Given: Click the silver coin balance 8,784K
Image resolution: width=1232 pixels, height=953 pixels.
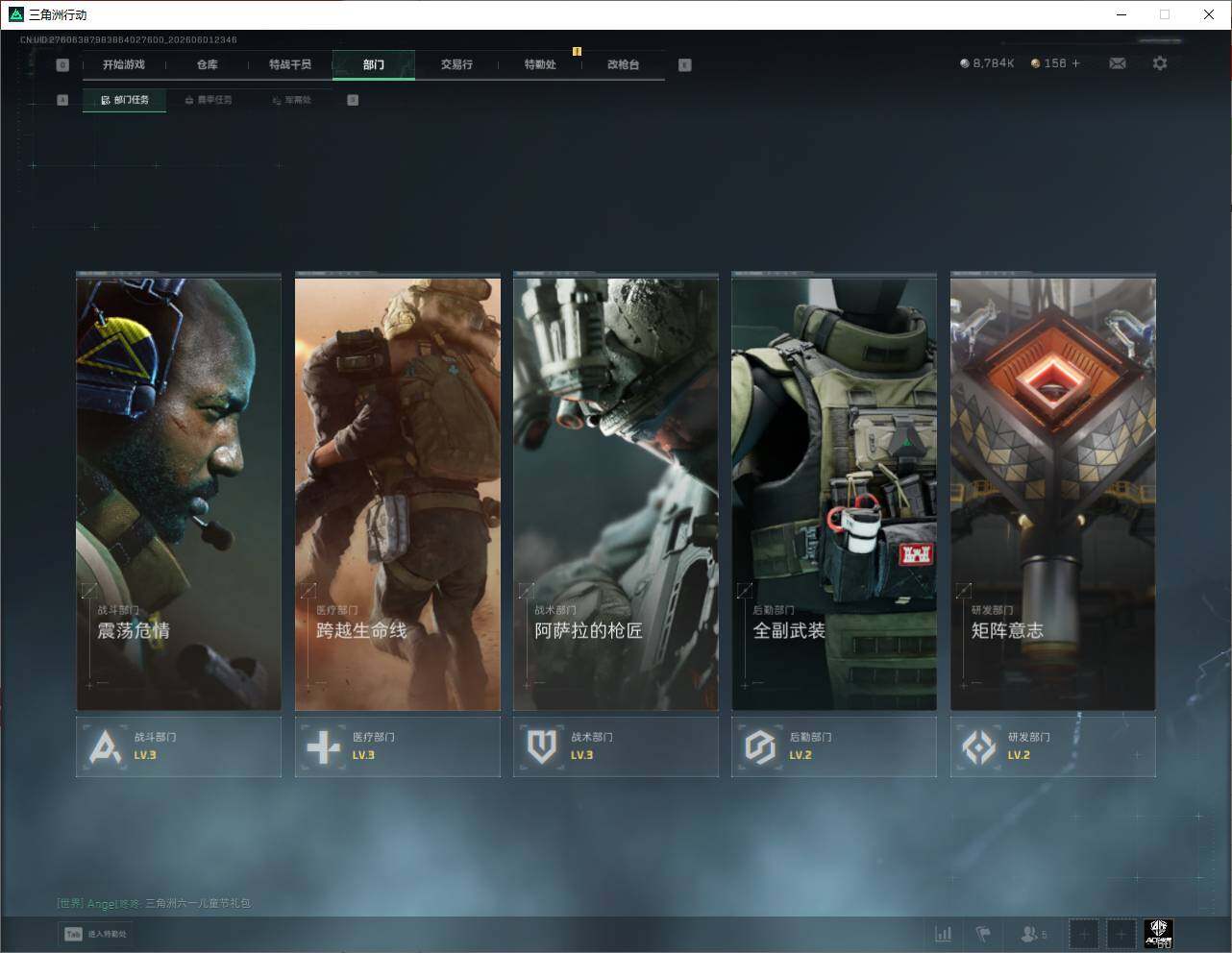Looking at the screenshot, I should pyautogui.click(x=987, y=63).
